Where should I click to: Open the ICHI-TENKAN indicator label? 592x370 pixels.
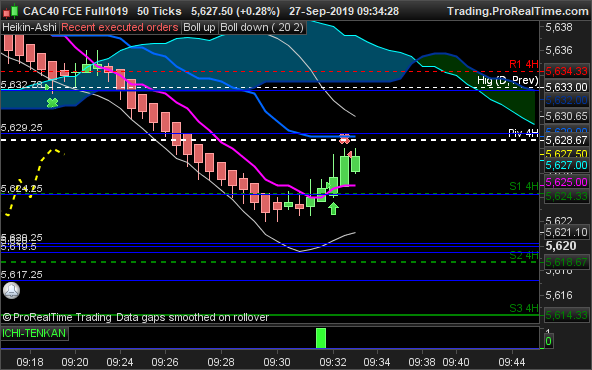[x=34, y=333]
